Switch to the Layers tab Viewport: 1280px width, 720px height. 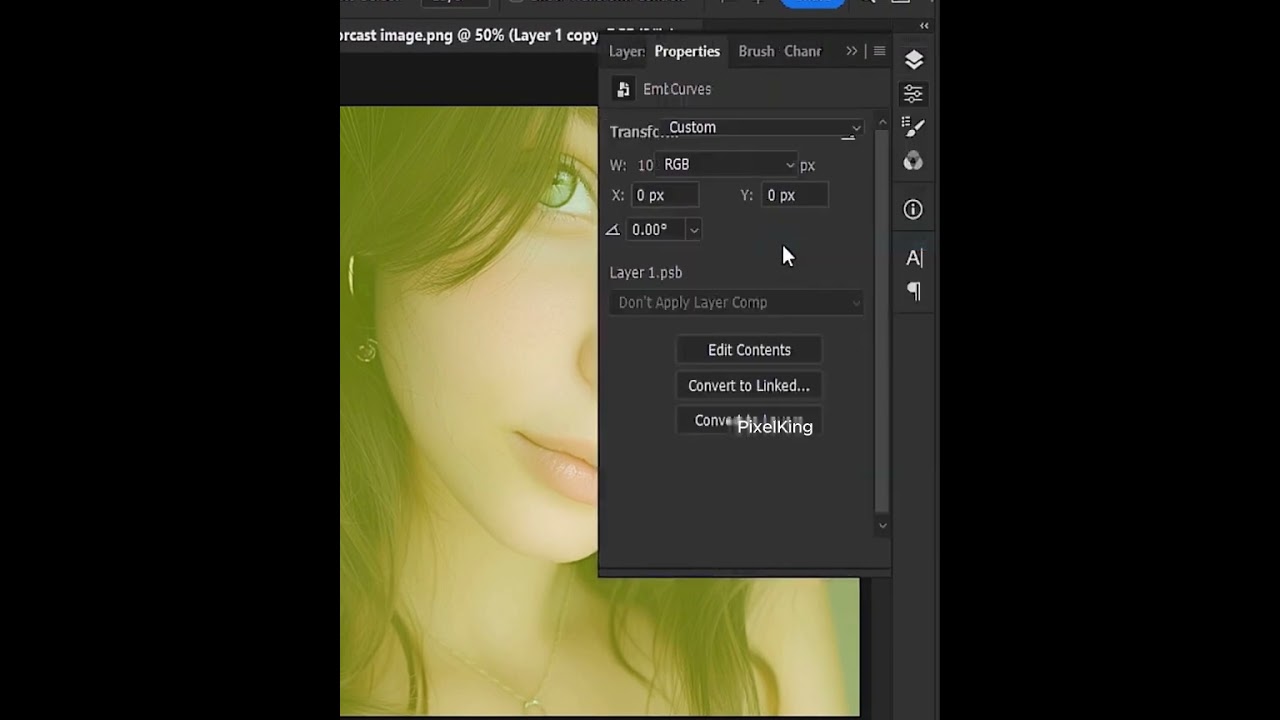pos(627,51)
